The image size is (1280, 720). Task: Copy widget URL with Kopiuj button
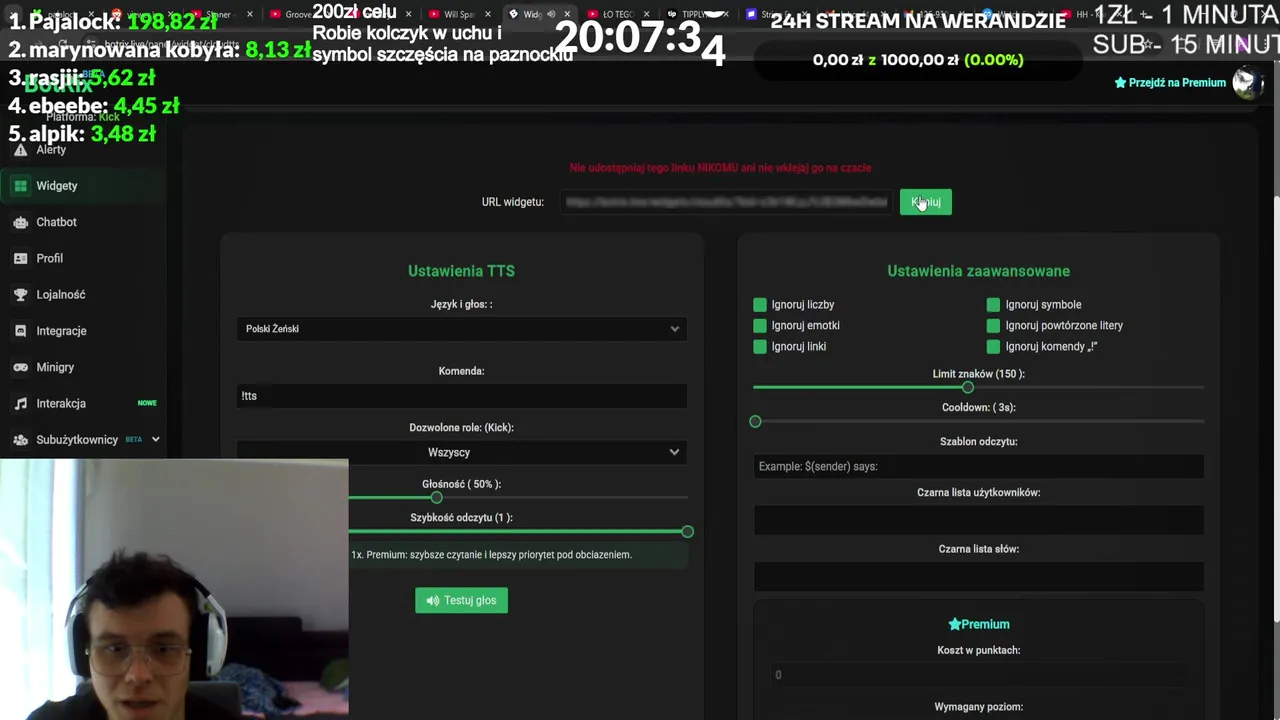(x=926, y=202)
